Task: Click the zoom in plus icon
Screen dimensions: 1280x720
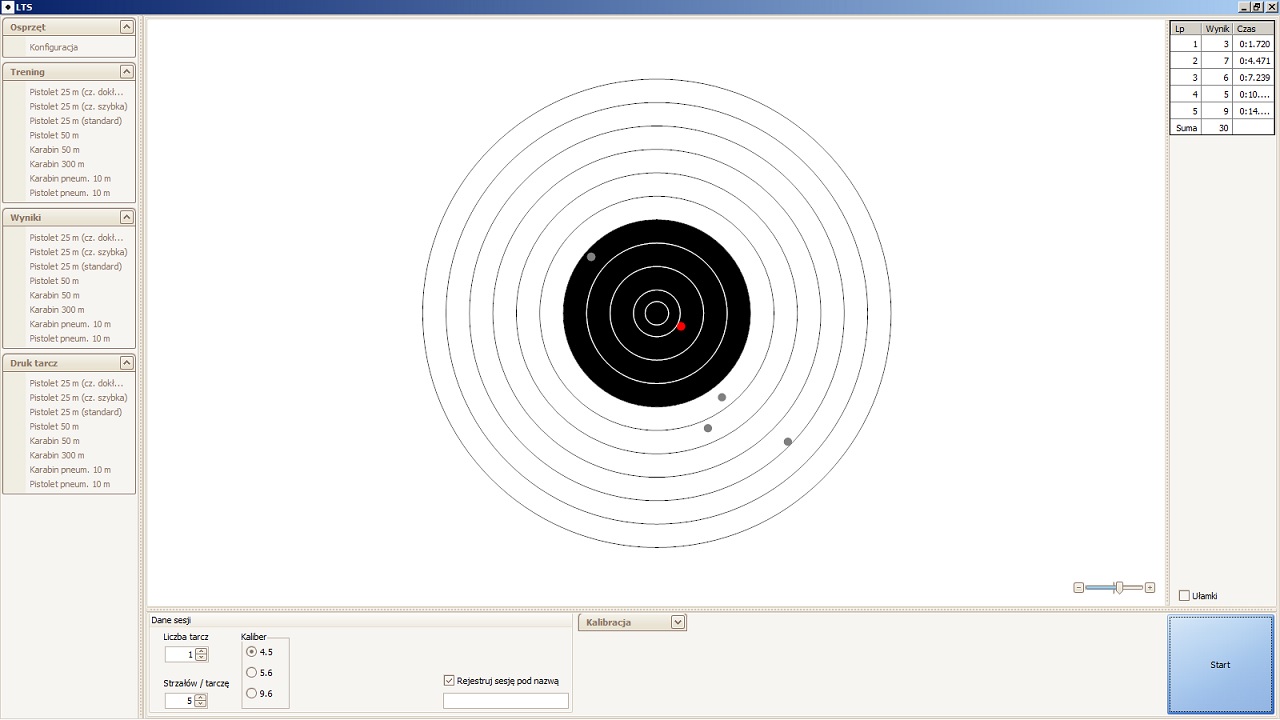Action: click(1150, 588)
